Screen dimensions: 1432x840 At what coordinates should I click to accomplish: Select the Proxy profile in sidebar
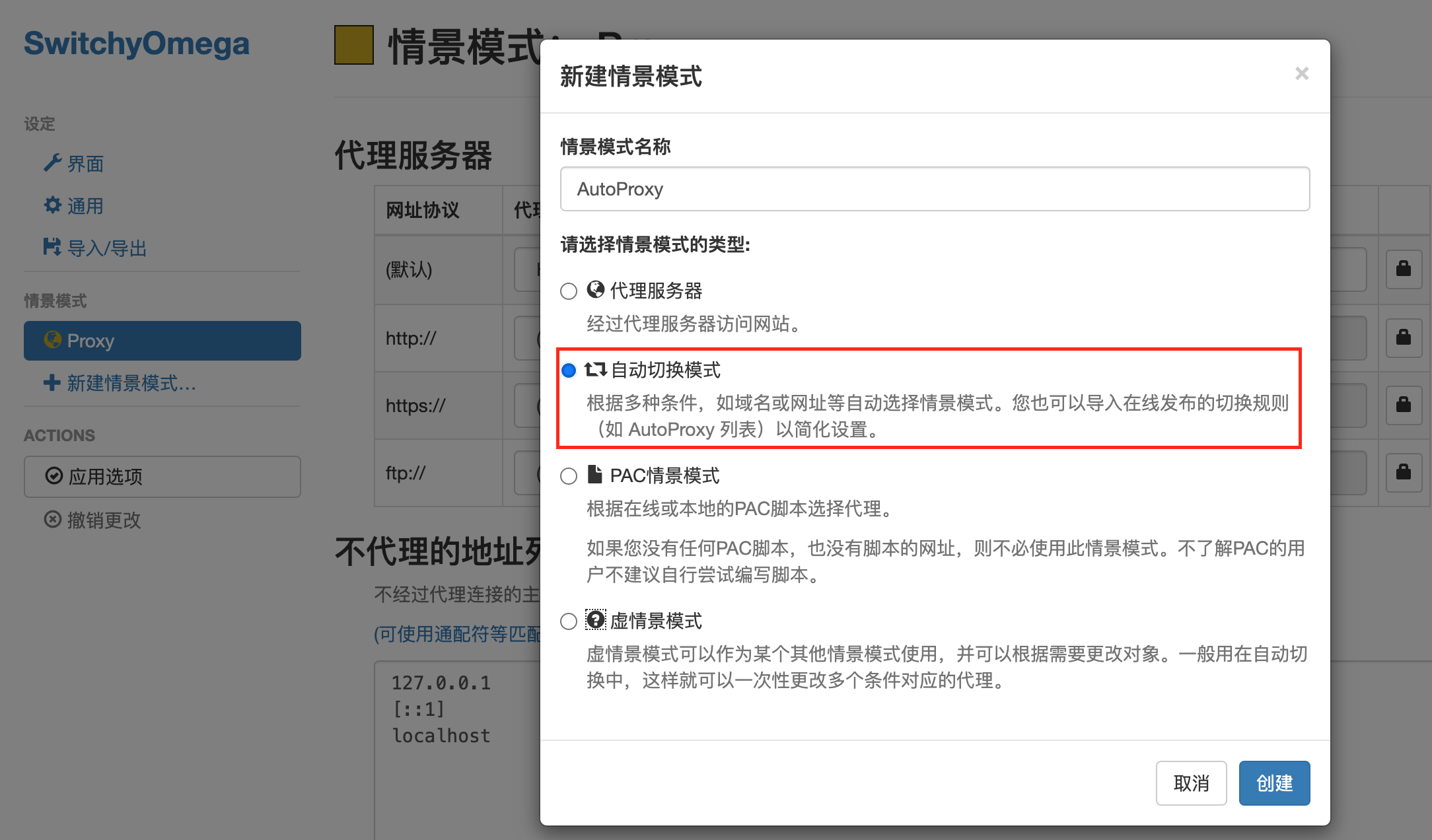click(x=162, y=341)
